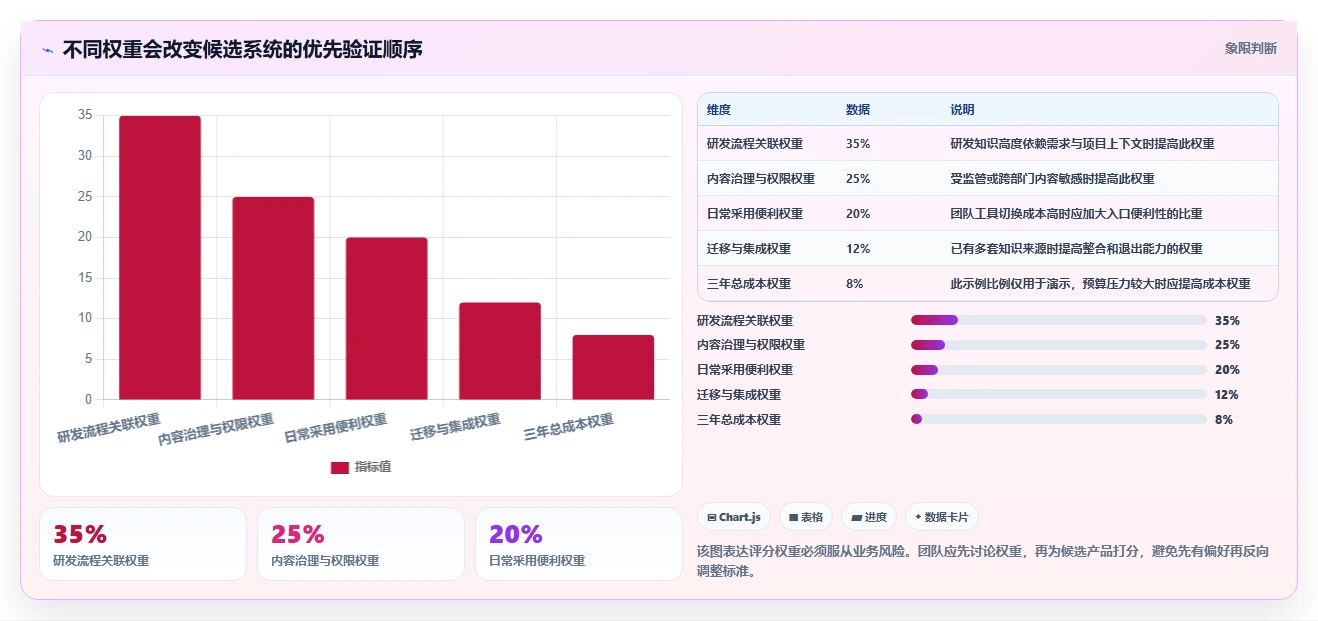Viewport: 1318px width, 621px height.
Task: Click the 20% data card
Action: pyautogui.click(x=579, y=544)
